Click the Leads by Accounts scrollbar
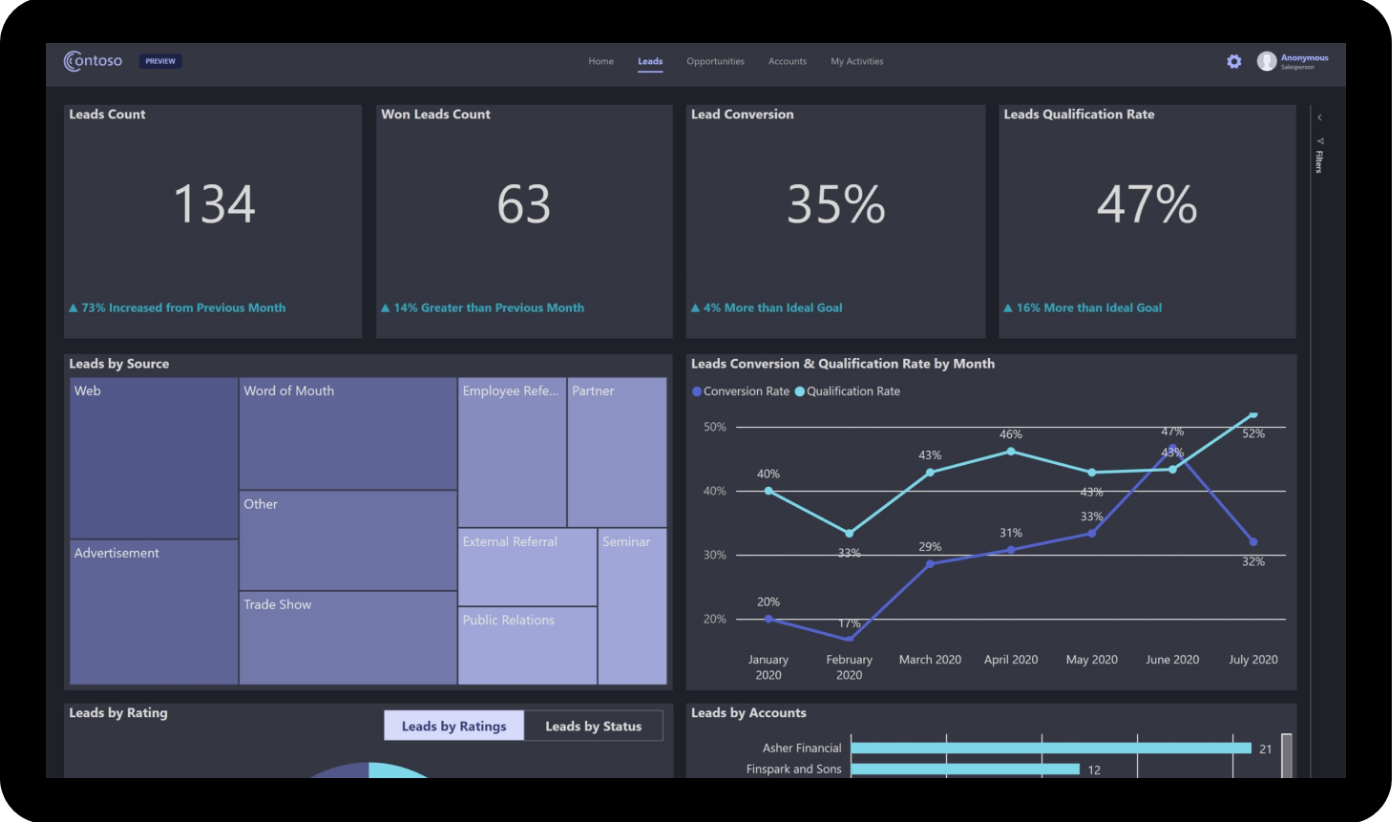The height and width of the screenshot is (822, 1392). click(x=1287, y=754)
